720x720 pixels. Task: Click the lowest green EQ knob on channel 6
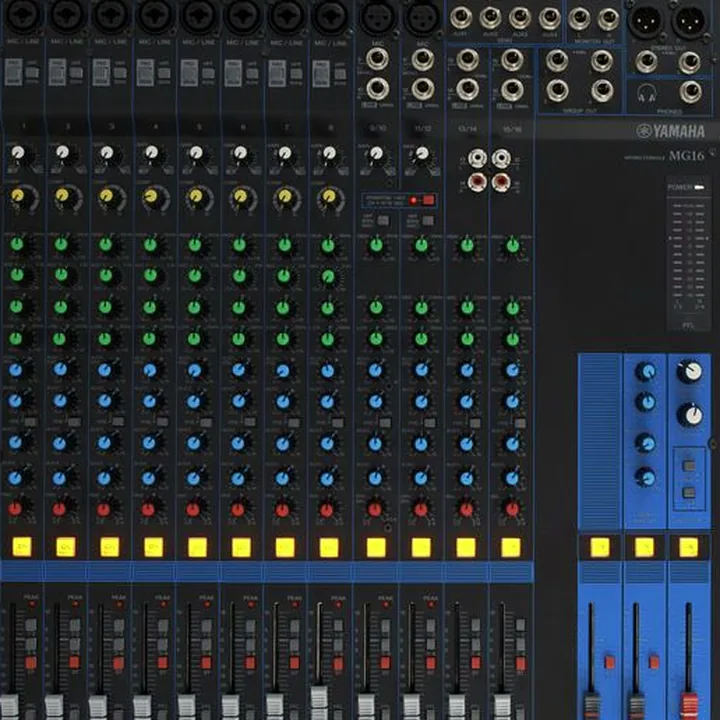(238, 339)
